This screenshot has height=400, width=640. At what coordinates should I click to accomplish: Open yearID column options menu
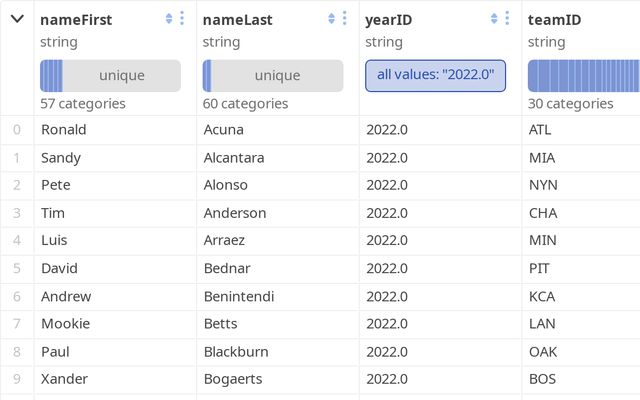(x=507, y=19)
